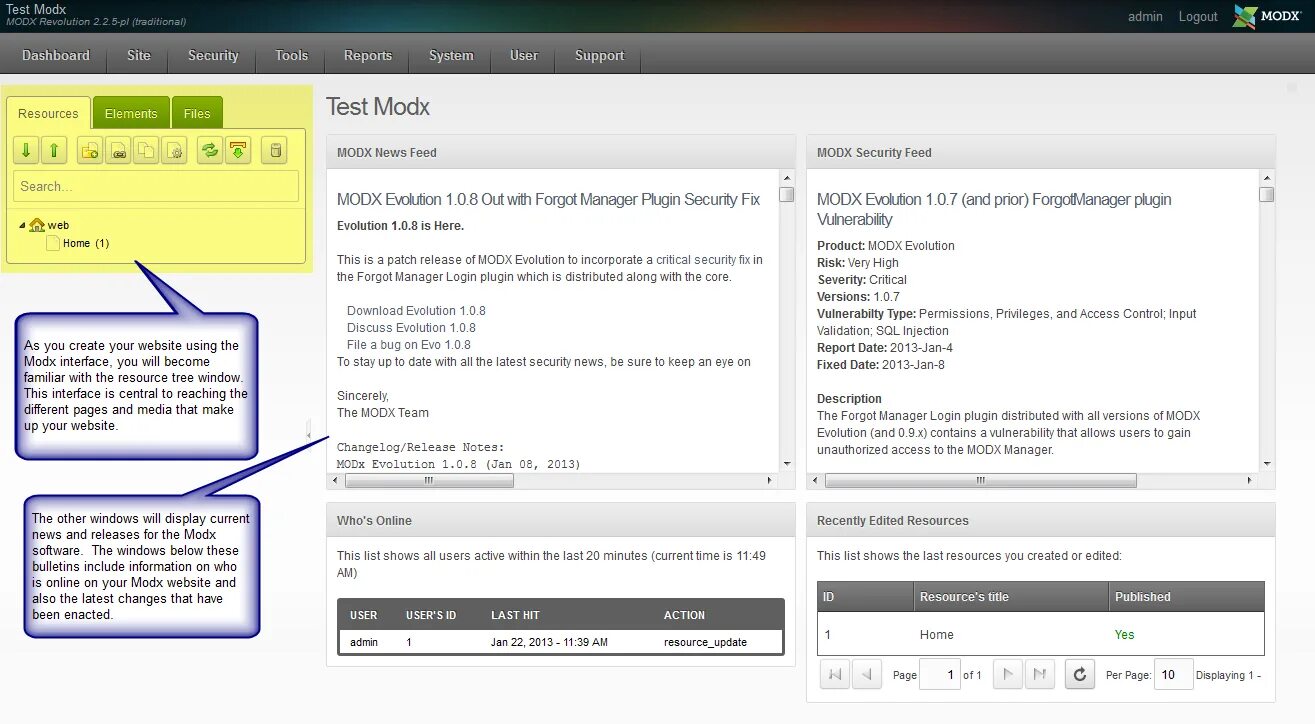Open the User menu
This screenshot has width=1315, height=724.
tap(523, 55)
